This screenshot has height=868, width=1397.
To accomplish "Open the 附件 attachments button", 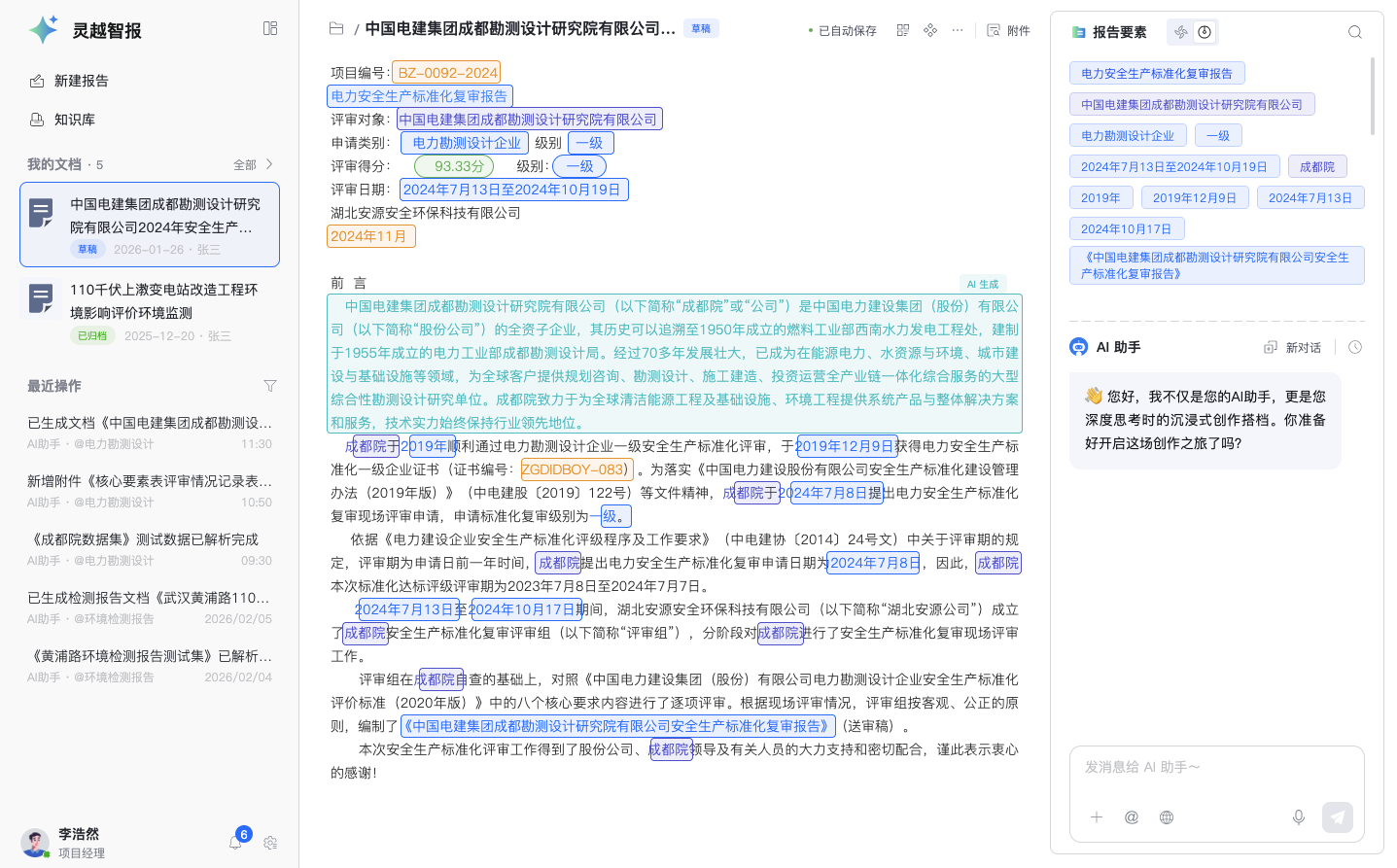I will (1008, 30).
